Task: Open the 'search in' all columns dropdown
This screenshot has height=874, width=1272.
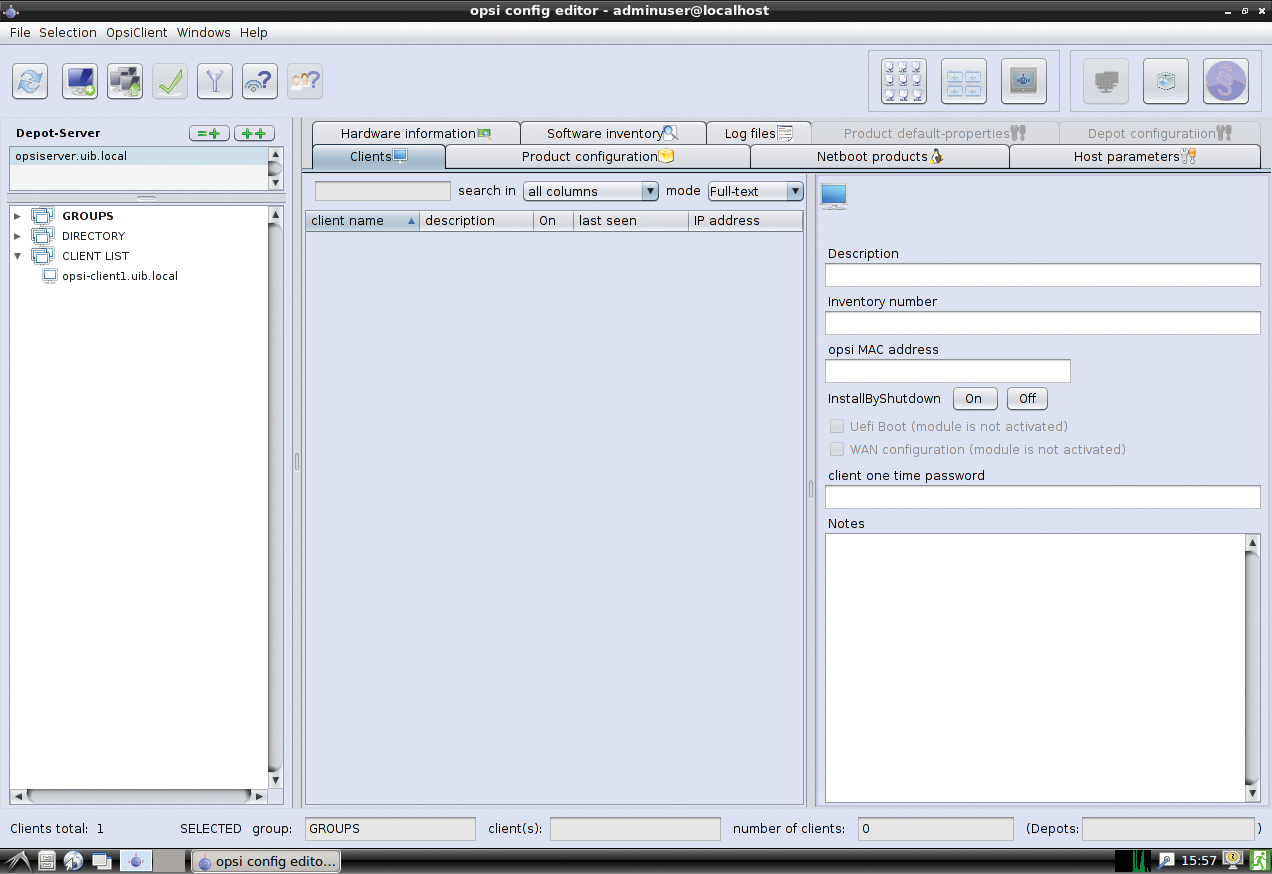Action: click(x=591, y=191)
